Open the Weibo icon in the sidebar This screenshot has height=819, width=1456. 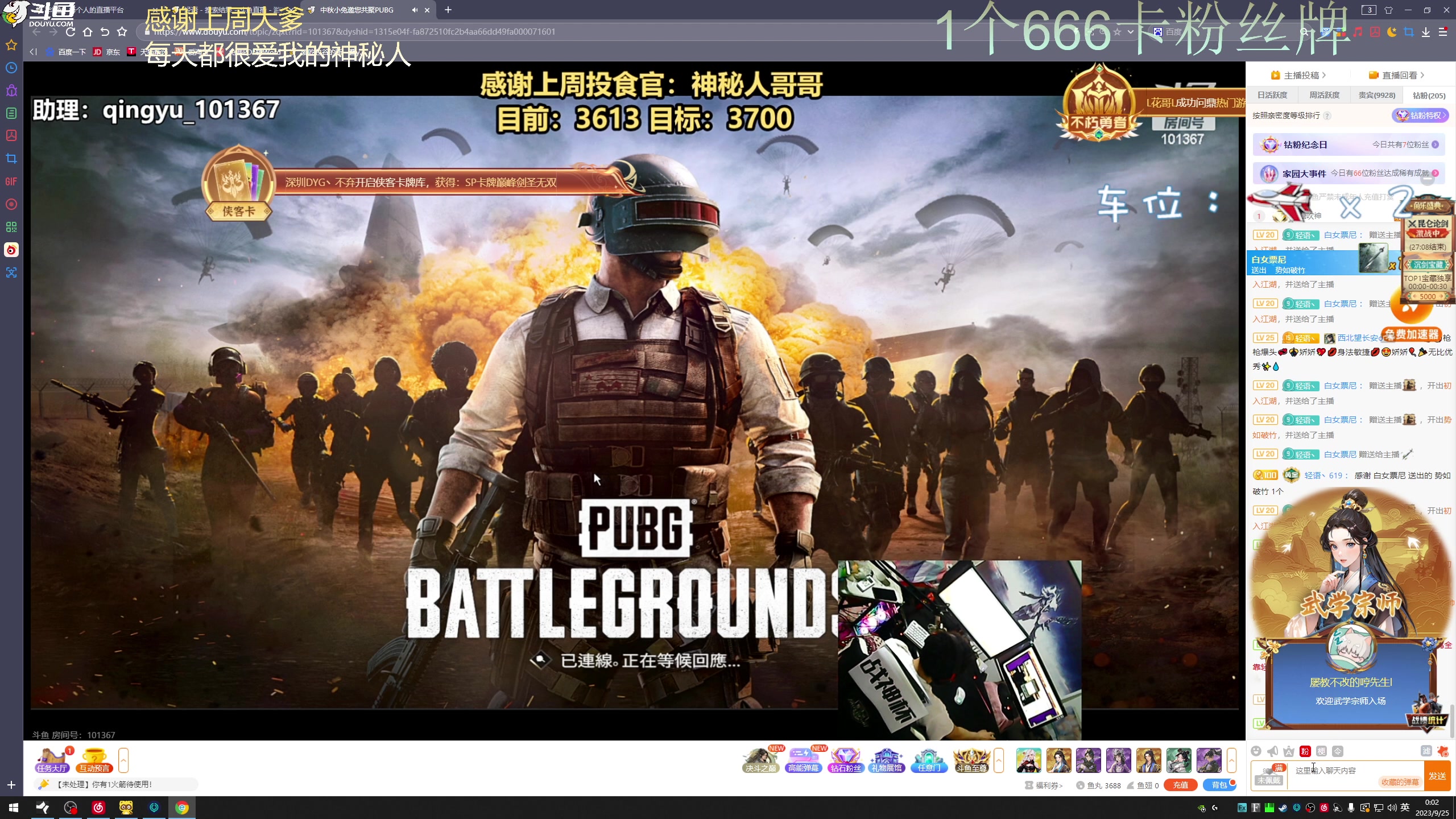click(11, 250)
